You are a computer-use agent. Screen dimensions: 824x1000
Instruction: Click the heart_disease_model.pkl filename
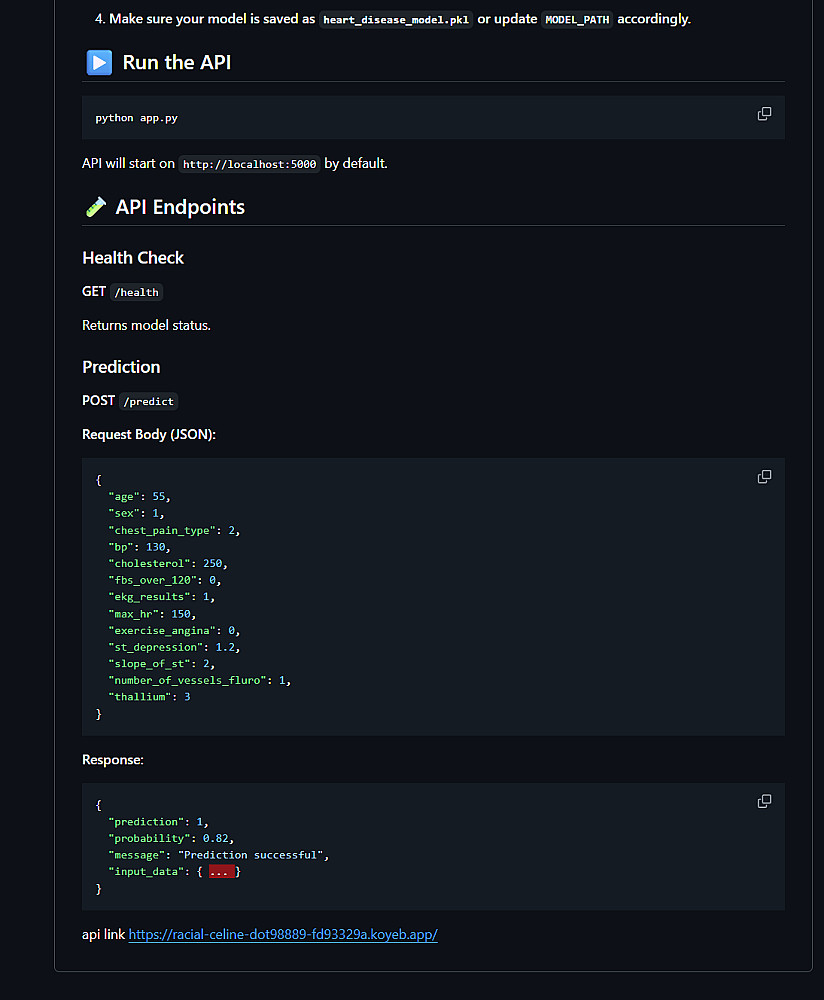[x=396, y=20]
